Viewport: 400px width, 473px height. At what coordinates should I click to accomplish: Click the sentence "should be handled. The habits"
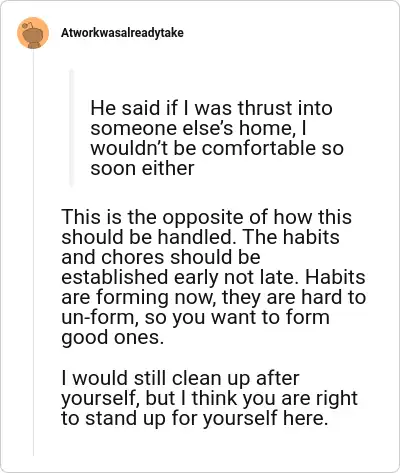(x=200, y=237)
